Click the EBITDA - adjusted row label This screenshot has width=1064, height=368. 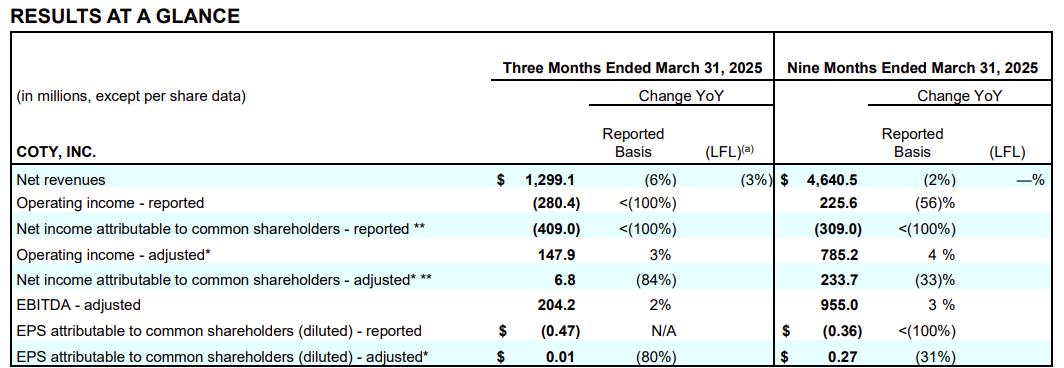[x=78, y=306]
